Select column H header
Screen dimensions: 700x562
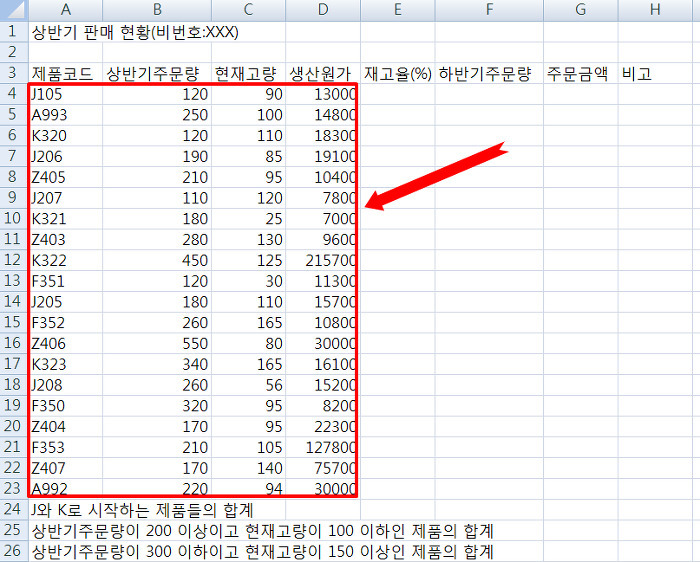tap(655, 10)
